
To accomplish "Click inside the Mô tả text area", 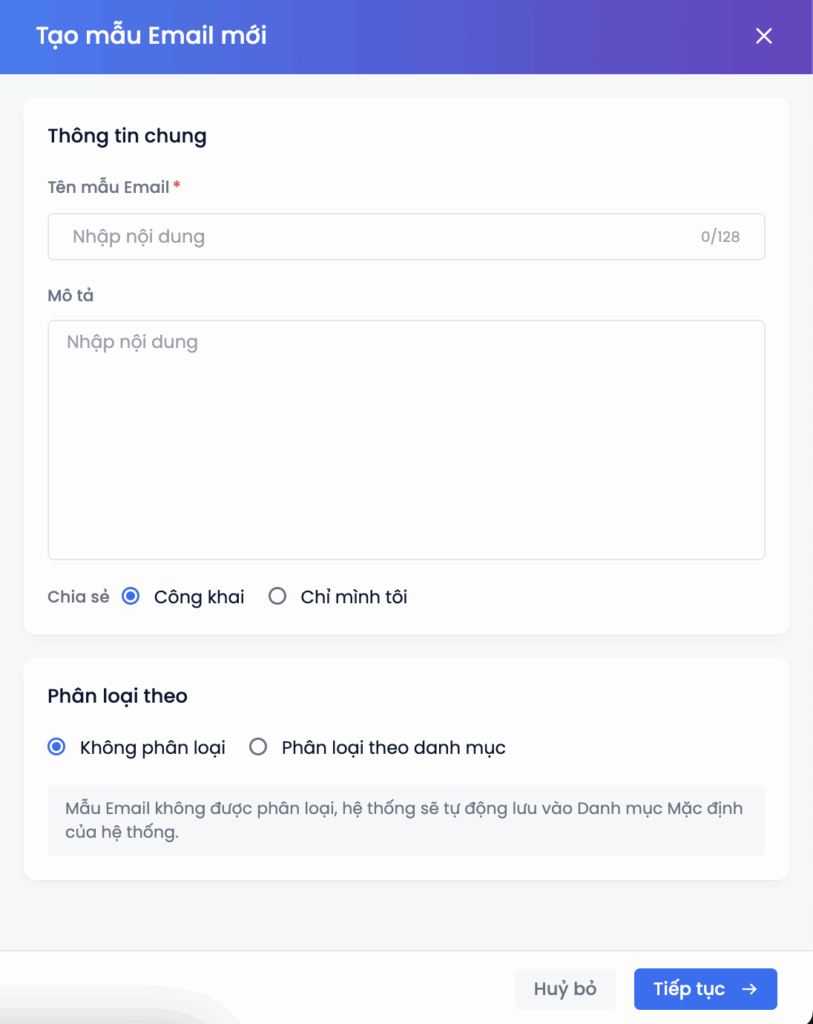I will coord(406,440).
